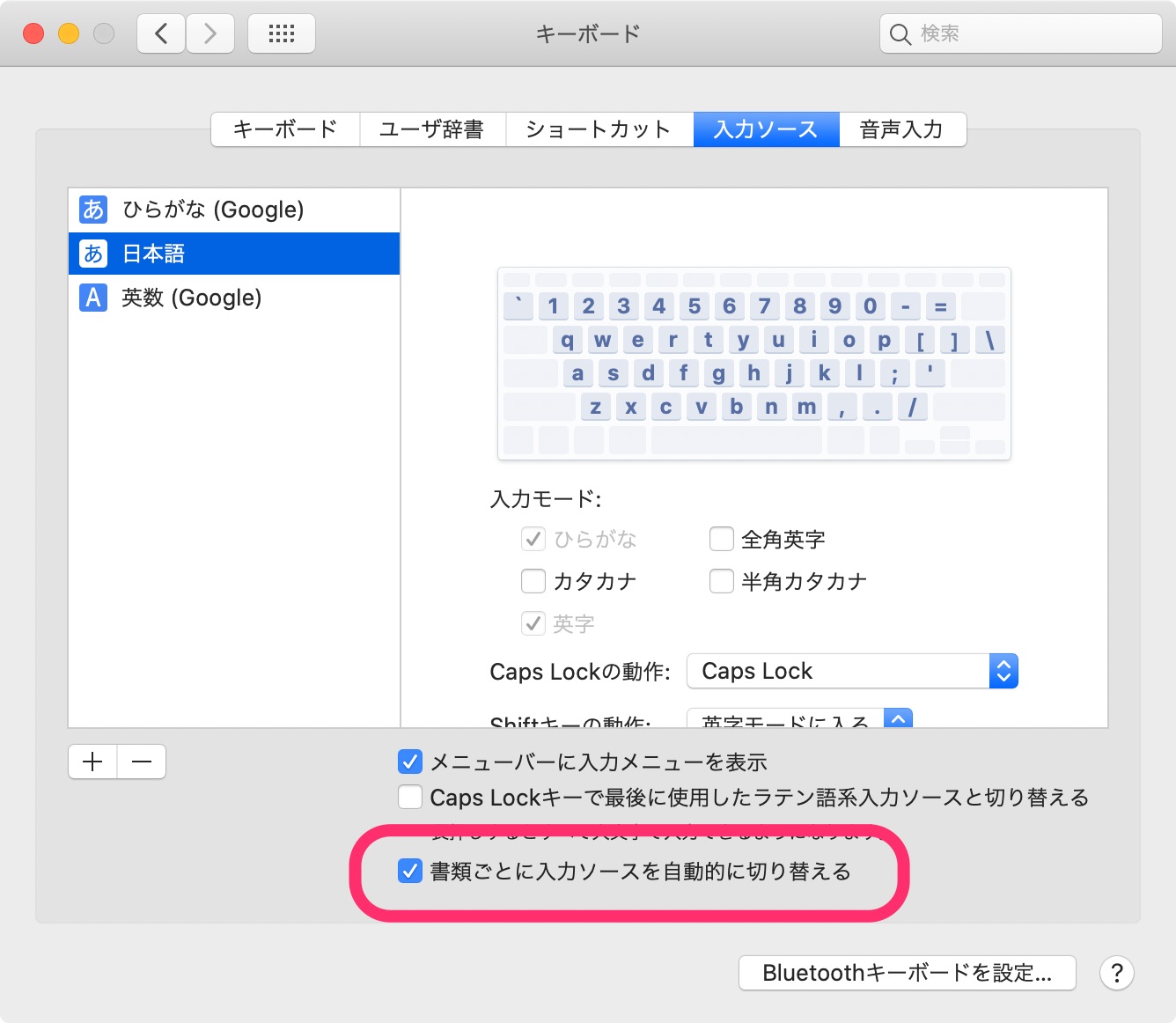Click the magnifier icon in the search field
This screenshot has height=1023, width=1176.
click(900, 33)
